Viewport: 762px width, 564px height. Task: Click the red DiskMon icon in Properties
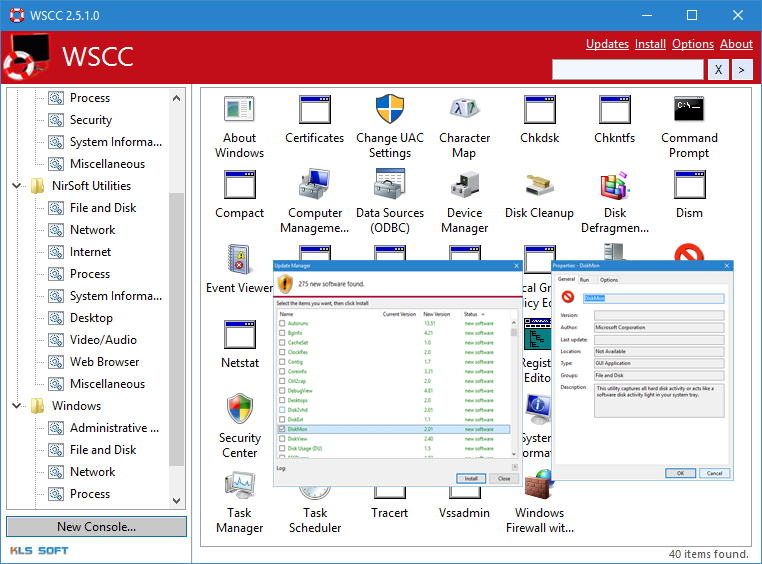[568, 297]
